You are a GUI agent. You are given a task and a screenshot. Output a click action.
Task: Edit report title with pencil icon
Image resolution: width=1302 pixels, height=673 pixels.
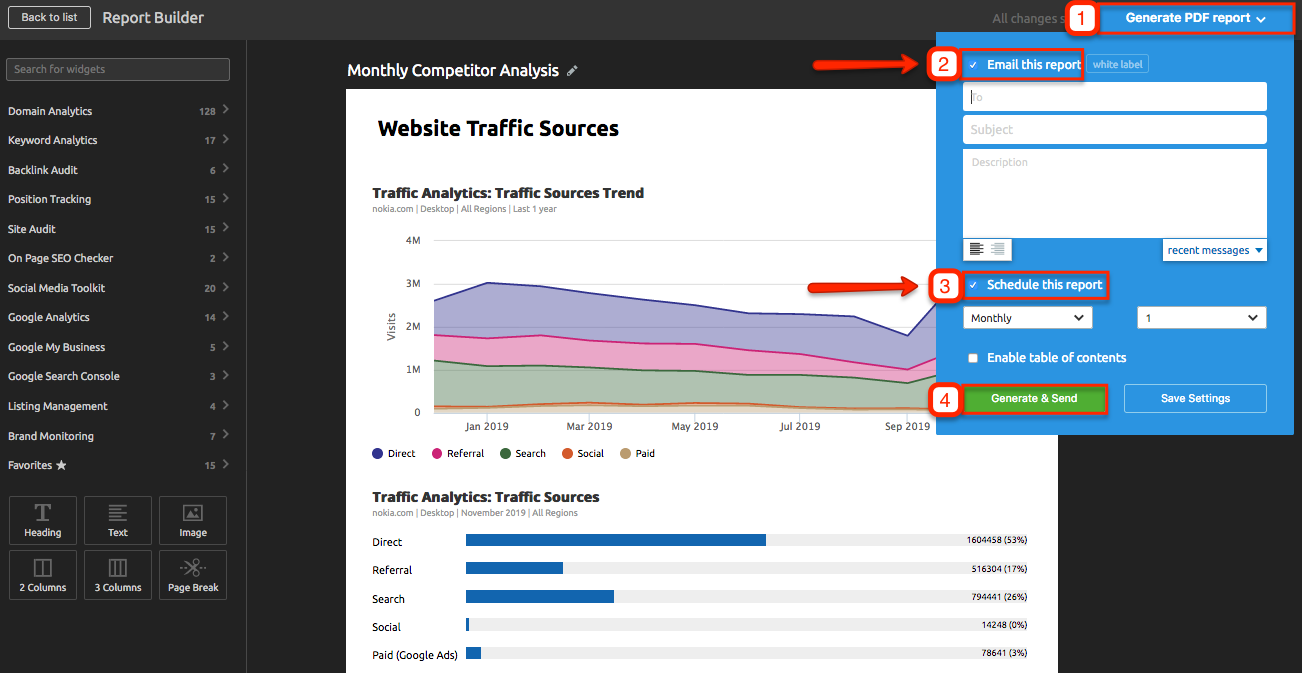(x=572, y=71)
